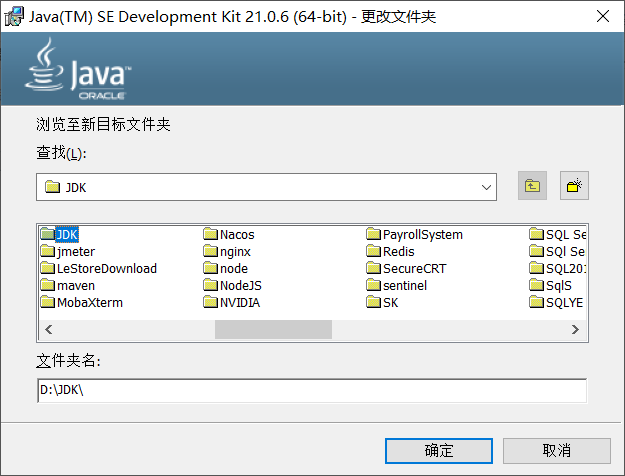Viewport: 625px width, 476px height.
Task: Click the Create New Folder icon
Action: 573,186
